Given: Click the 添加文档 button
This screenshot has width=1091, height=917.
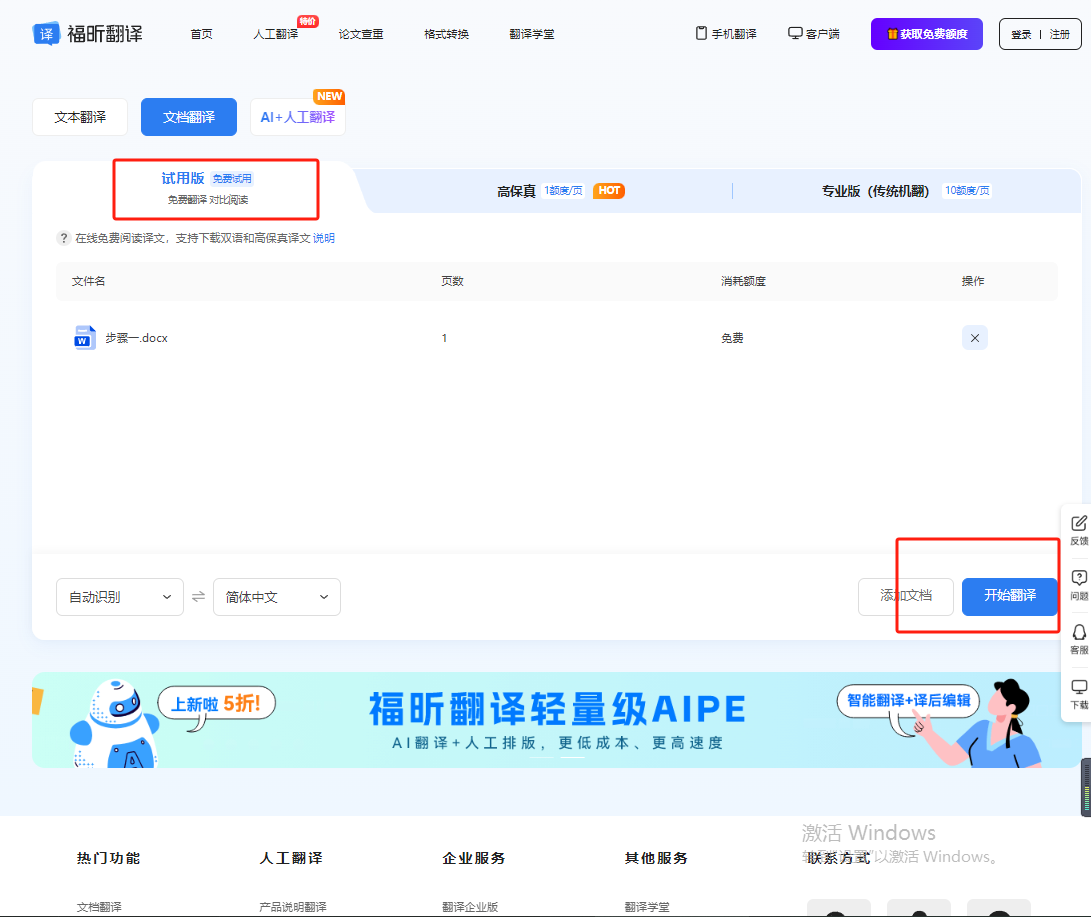Looking at the screenshot, I should coord(906,596).
